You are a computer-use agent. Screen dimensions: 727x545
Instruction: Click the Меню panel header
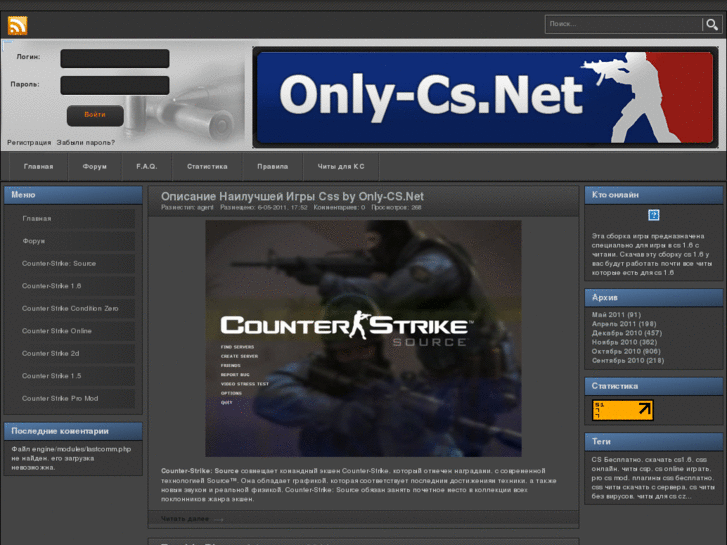click(73, 195)
